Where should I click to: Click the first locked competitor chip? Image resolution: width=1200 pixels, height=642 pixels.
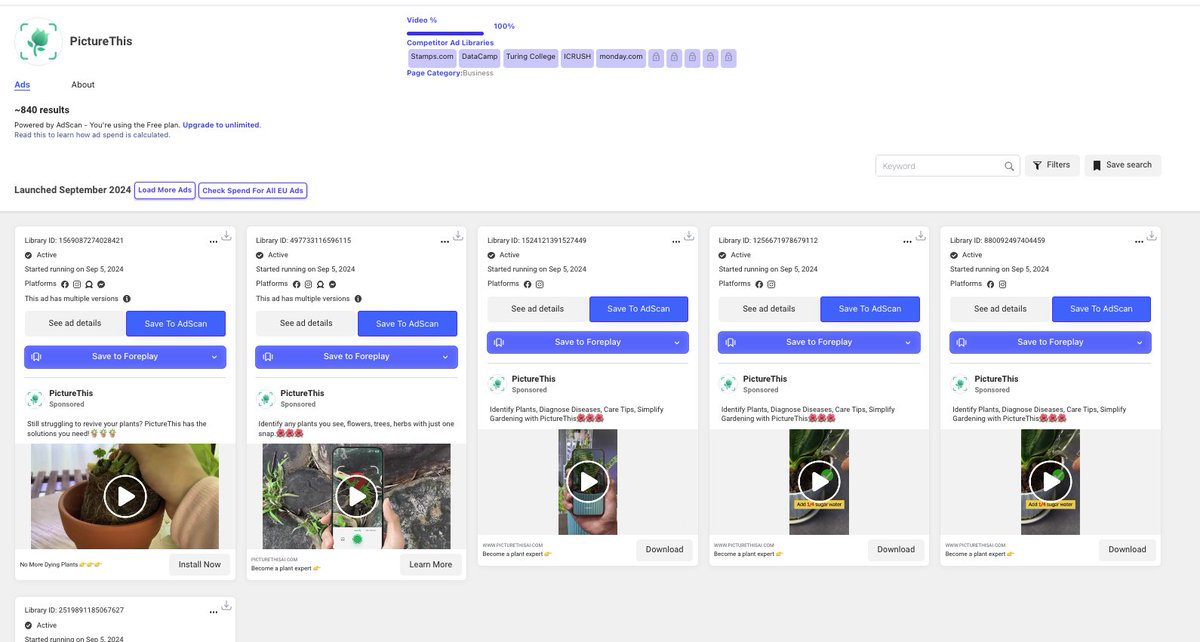(x=656, y=58)
